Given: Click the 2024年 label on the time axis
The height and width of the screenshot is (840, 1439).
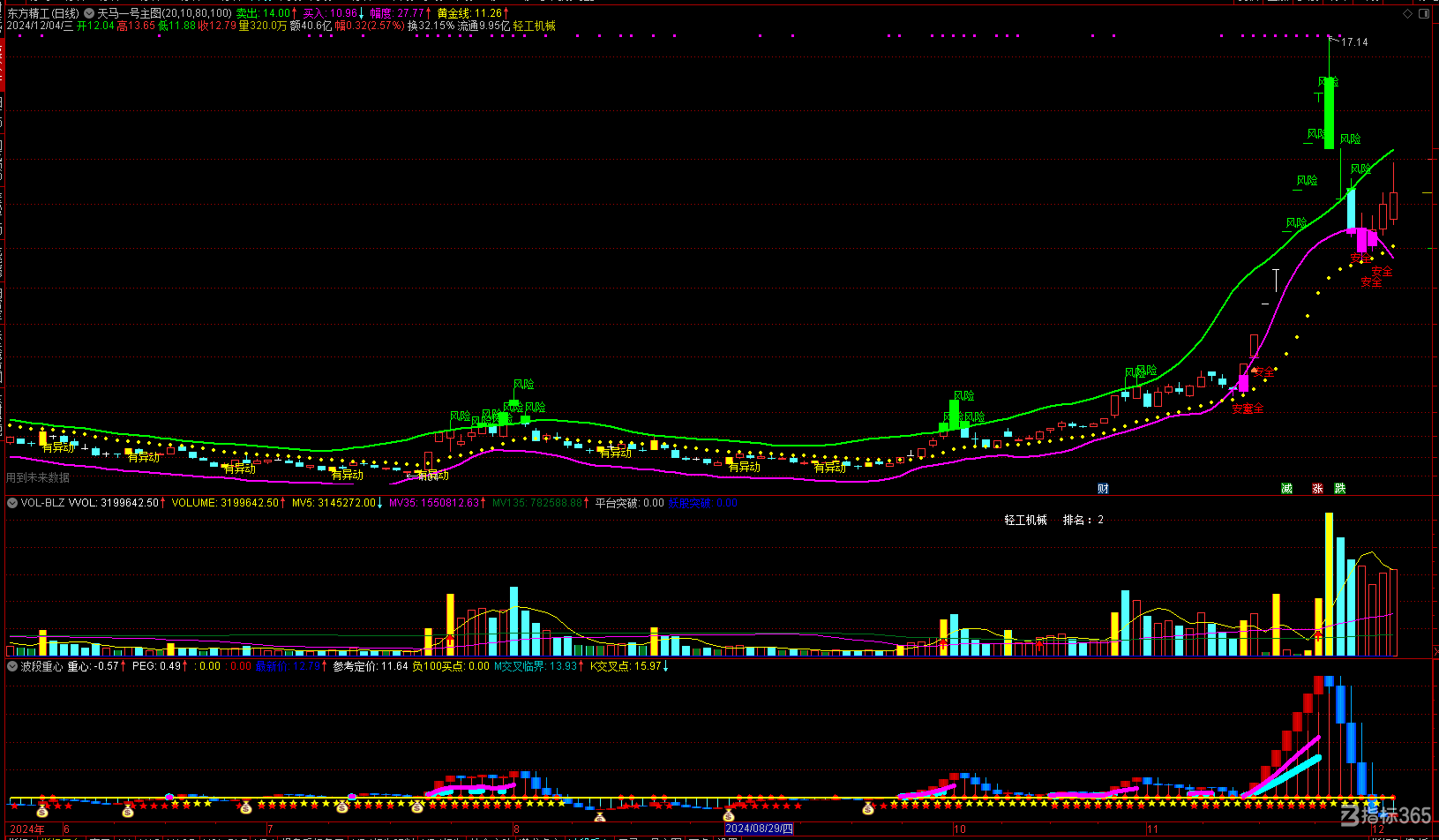Looking at the screenshot, I should 27,829.
